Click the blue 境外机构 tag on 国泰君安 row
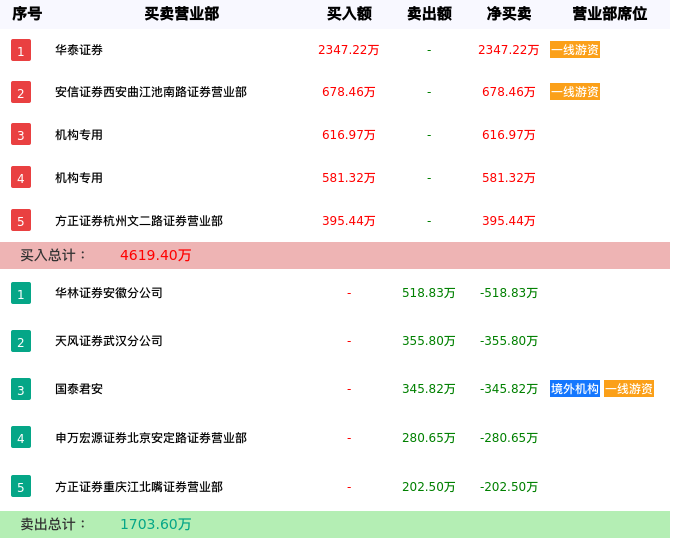Screen dimensions: 676x540 tap(575, 389)
